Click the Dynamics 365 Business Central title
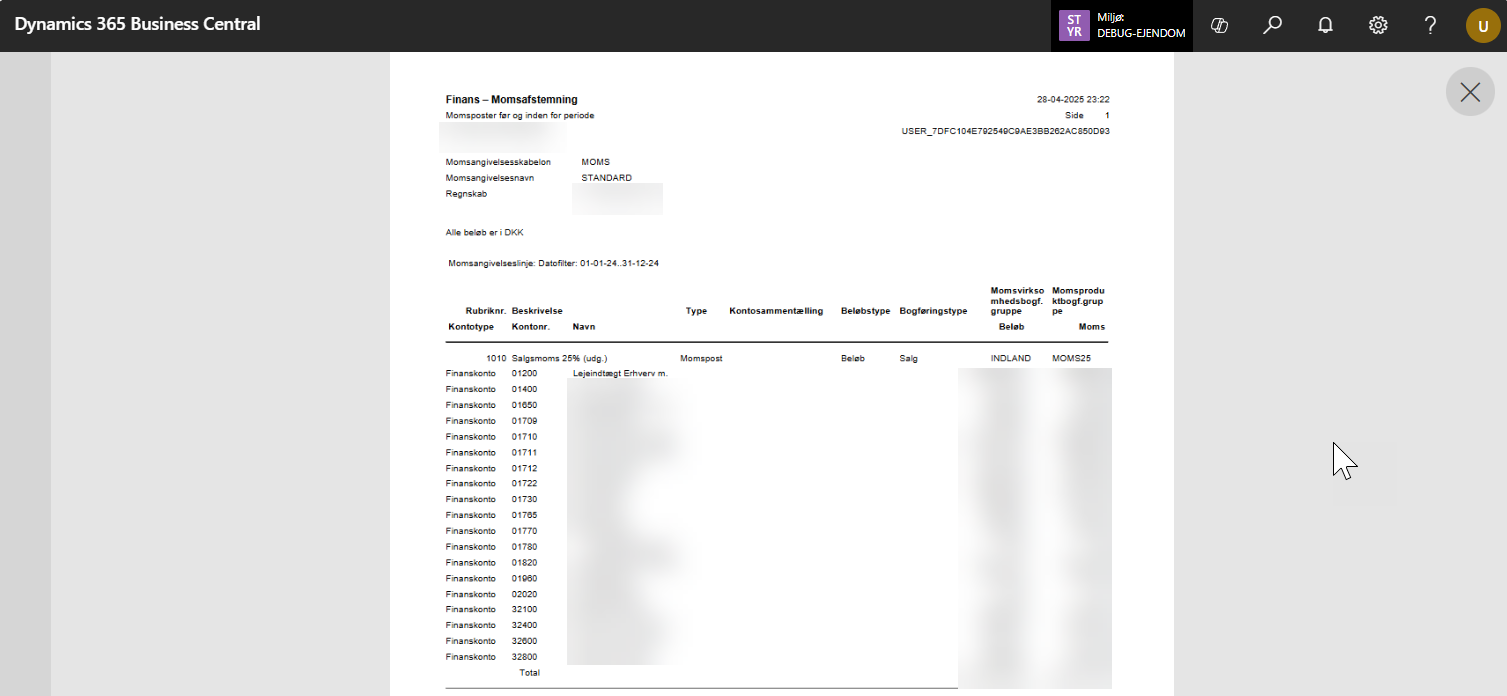The width and height of the screenshot is (1507, 696). pyautogui.click(x=137, y=24)
